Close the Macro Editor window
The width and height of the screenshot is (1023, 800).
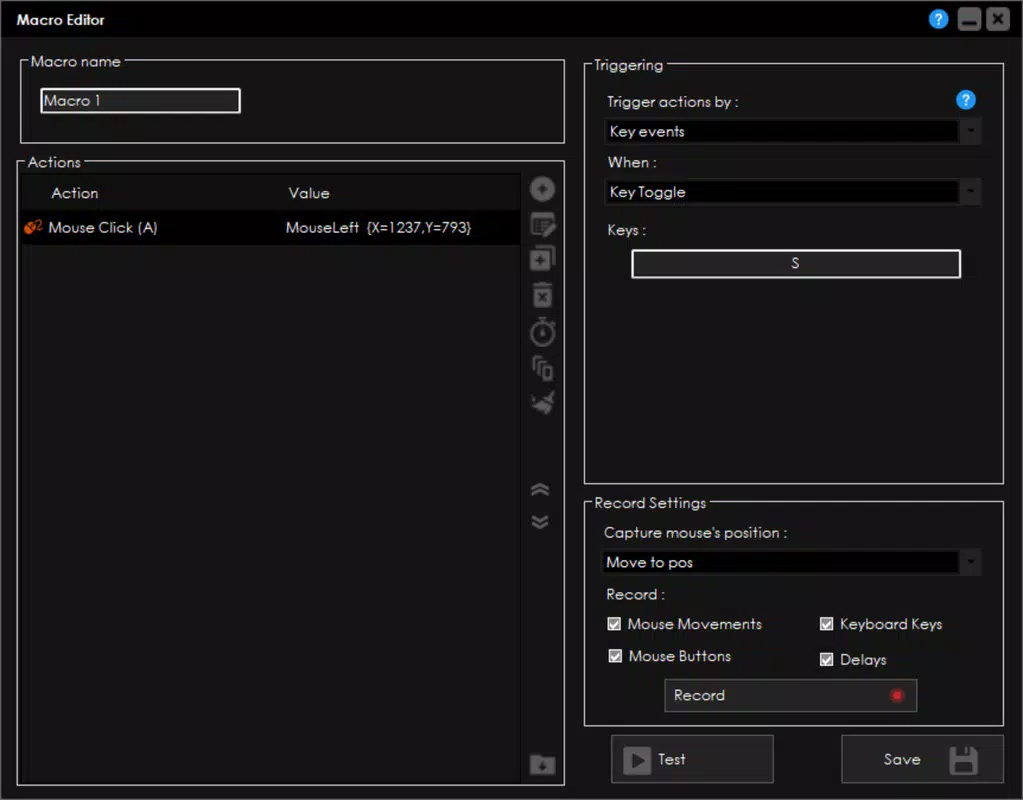998,20
